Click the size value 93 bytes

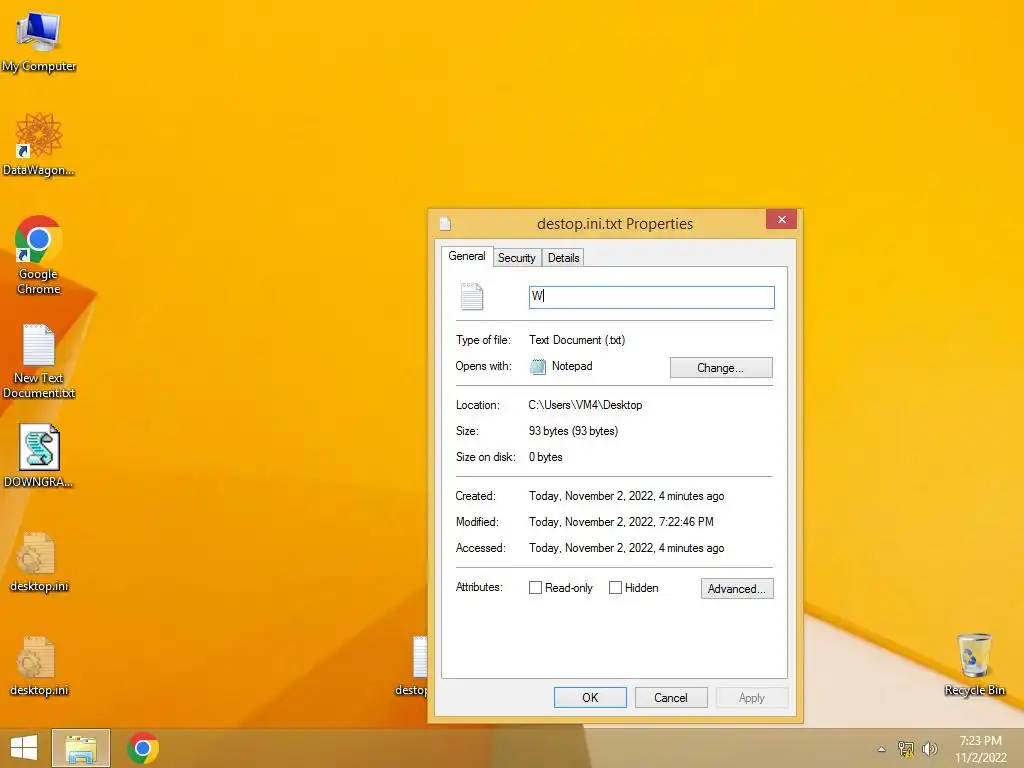click(x=573, y=431)
